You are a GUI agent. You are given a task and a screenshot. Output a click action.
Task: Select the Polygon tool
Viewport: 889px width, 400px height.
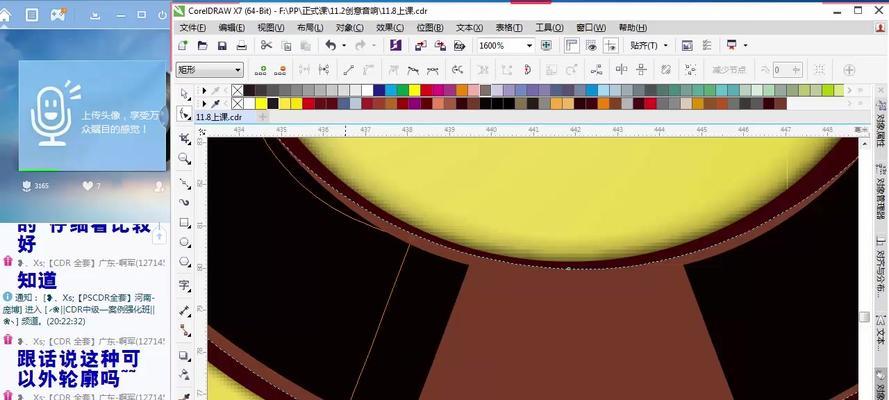coord(184,261)
